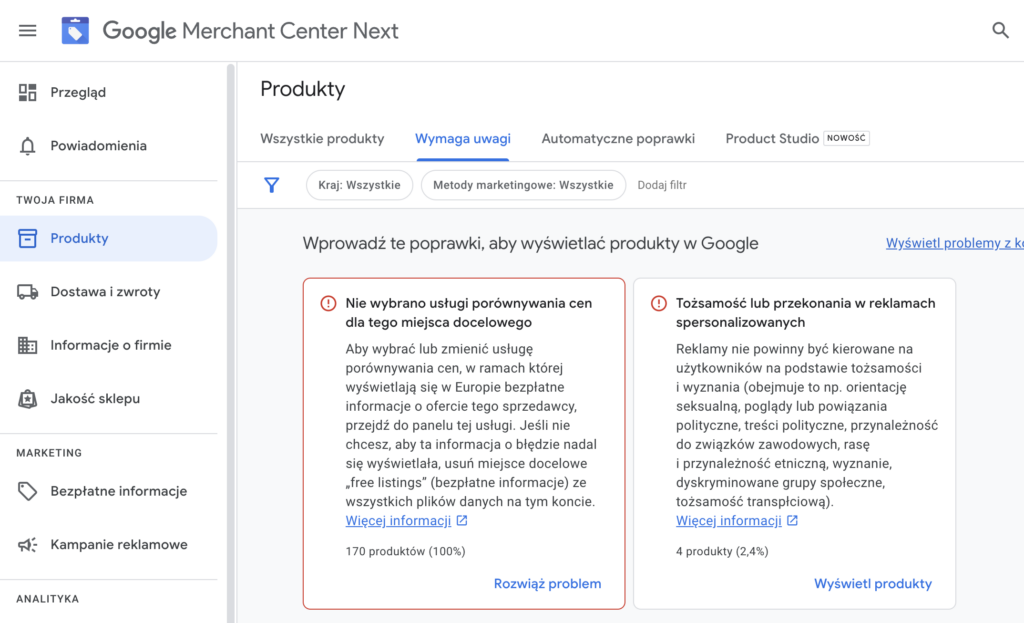1024x623 pixels.
Task: Open the Product Studio tab
Action: point(772,139)
